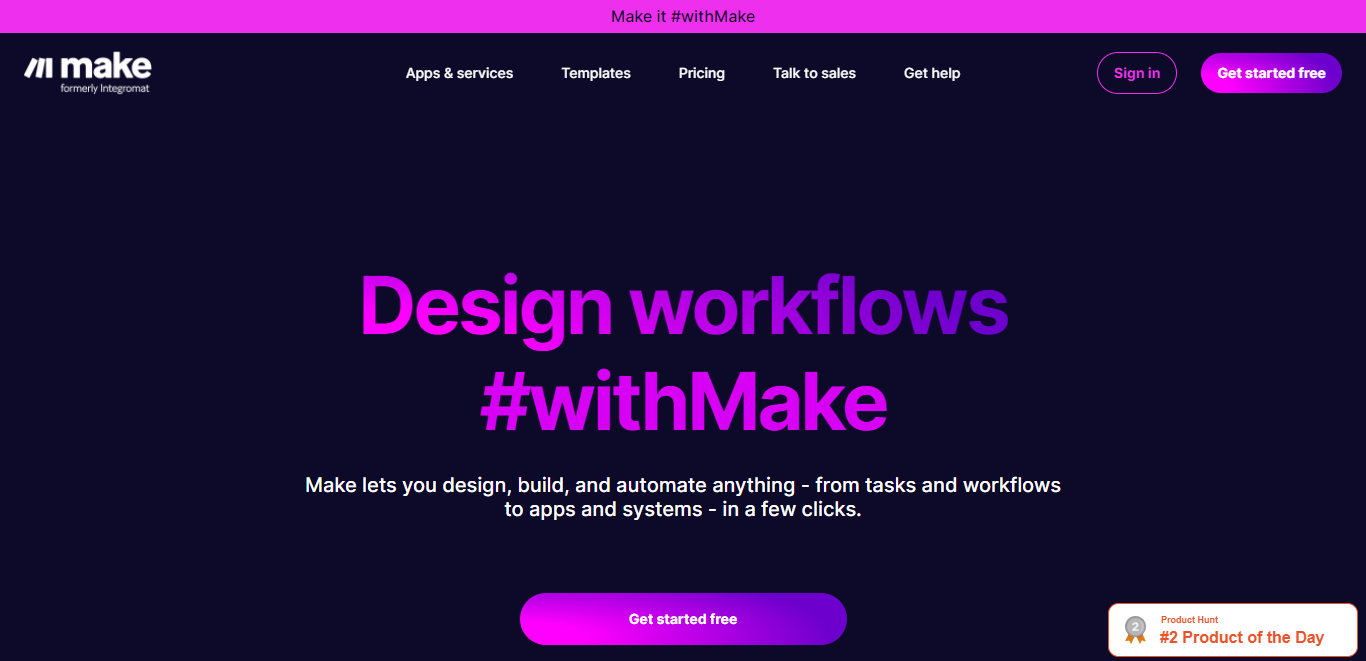Go to Templates page

click(x=596, y=73)
